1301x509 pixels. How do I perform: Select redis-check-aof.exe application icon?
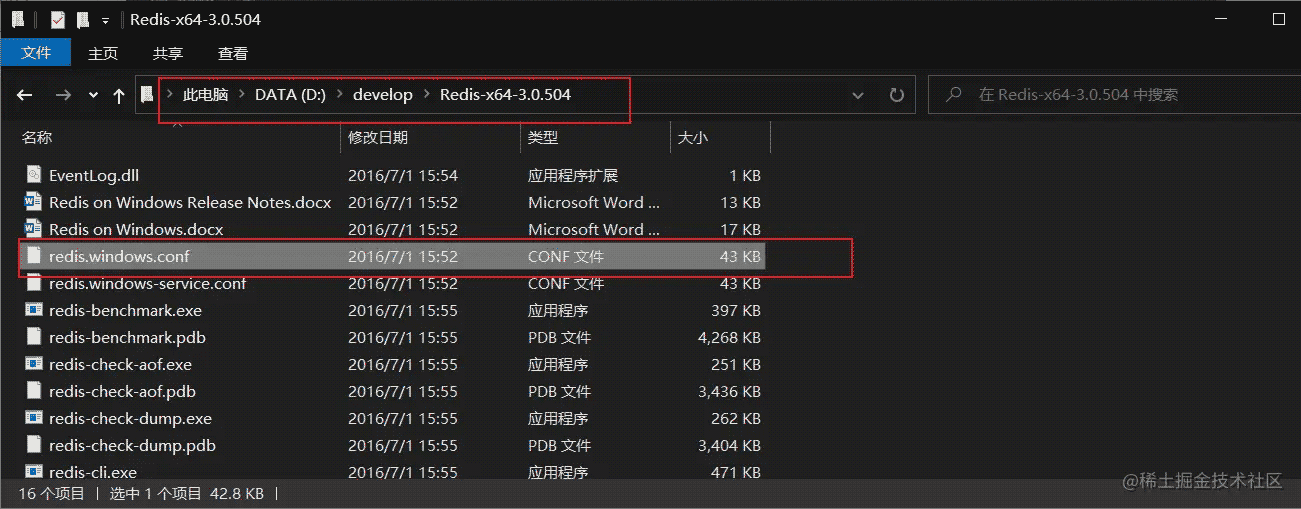tap(34, 364)
